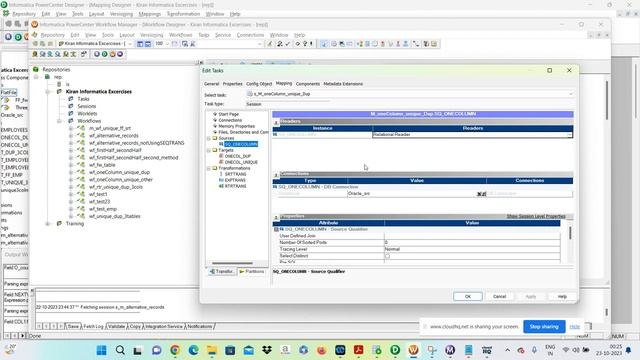Select SRTTRANS transformation
Screen dimensions: 640x360
[x=236, y=174]
